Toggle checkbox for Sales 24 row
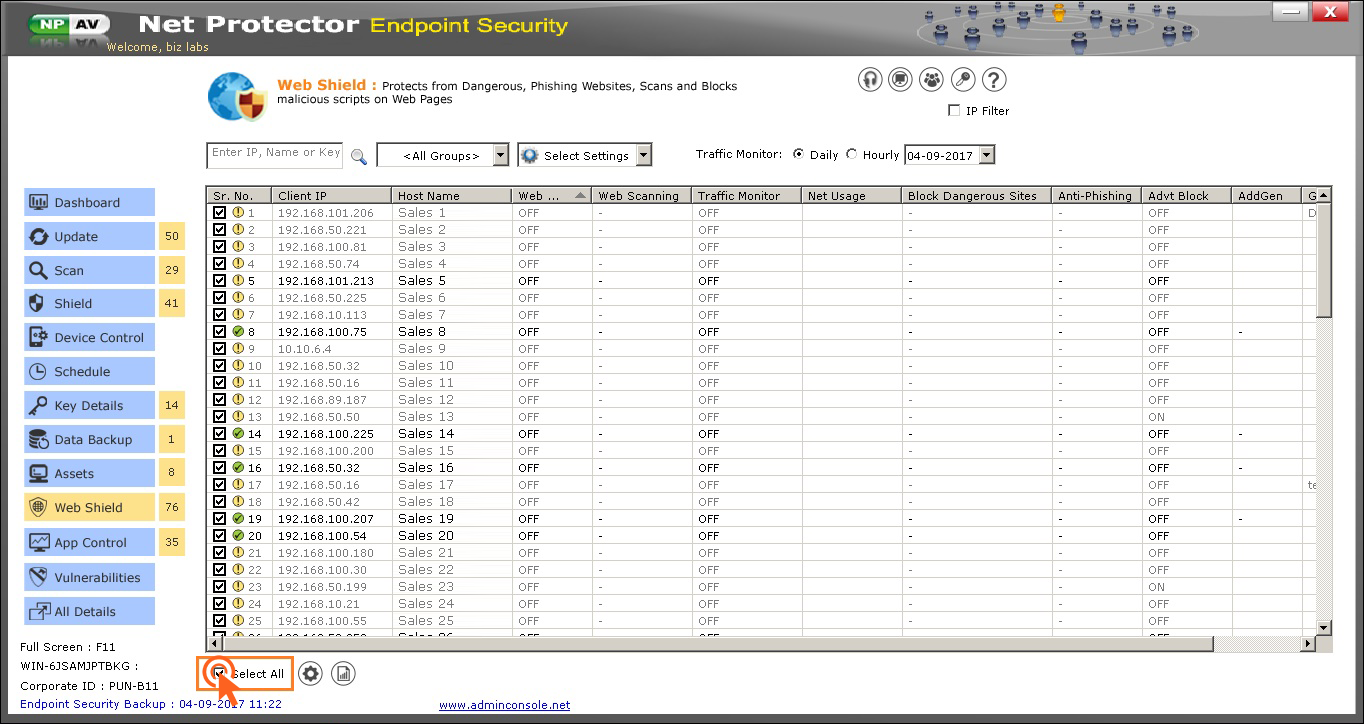Image resolution: width=1364 pixels, height=724 pixels. point(219,603)
